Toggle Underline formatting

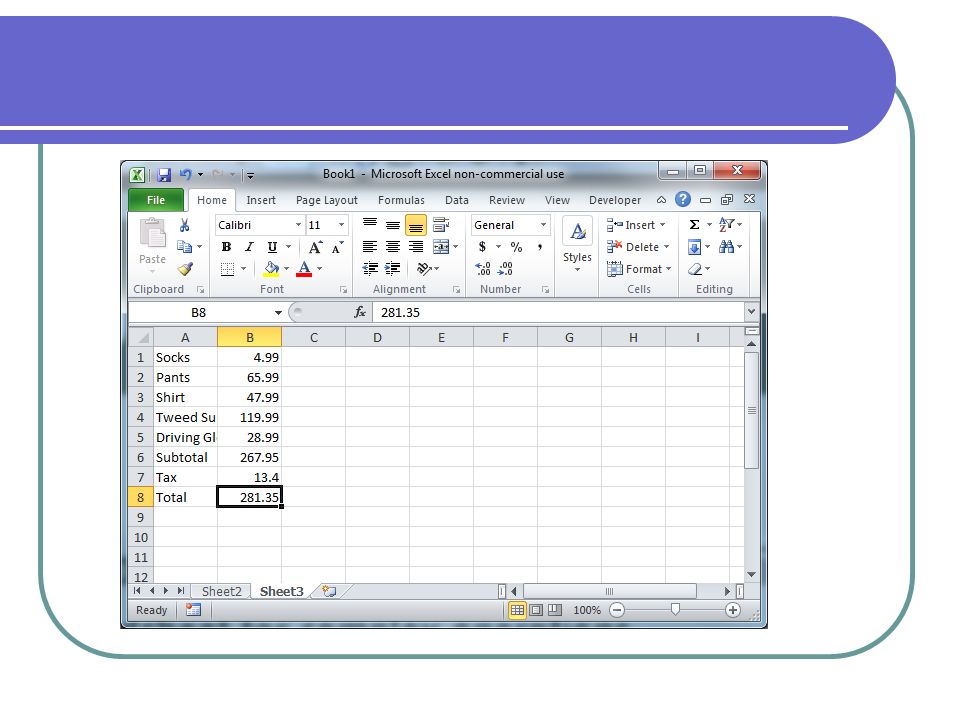point(272,247)
